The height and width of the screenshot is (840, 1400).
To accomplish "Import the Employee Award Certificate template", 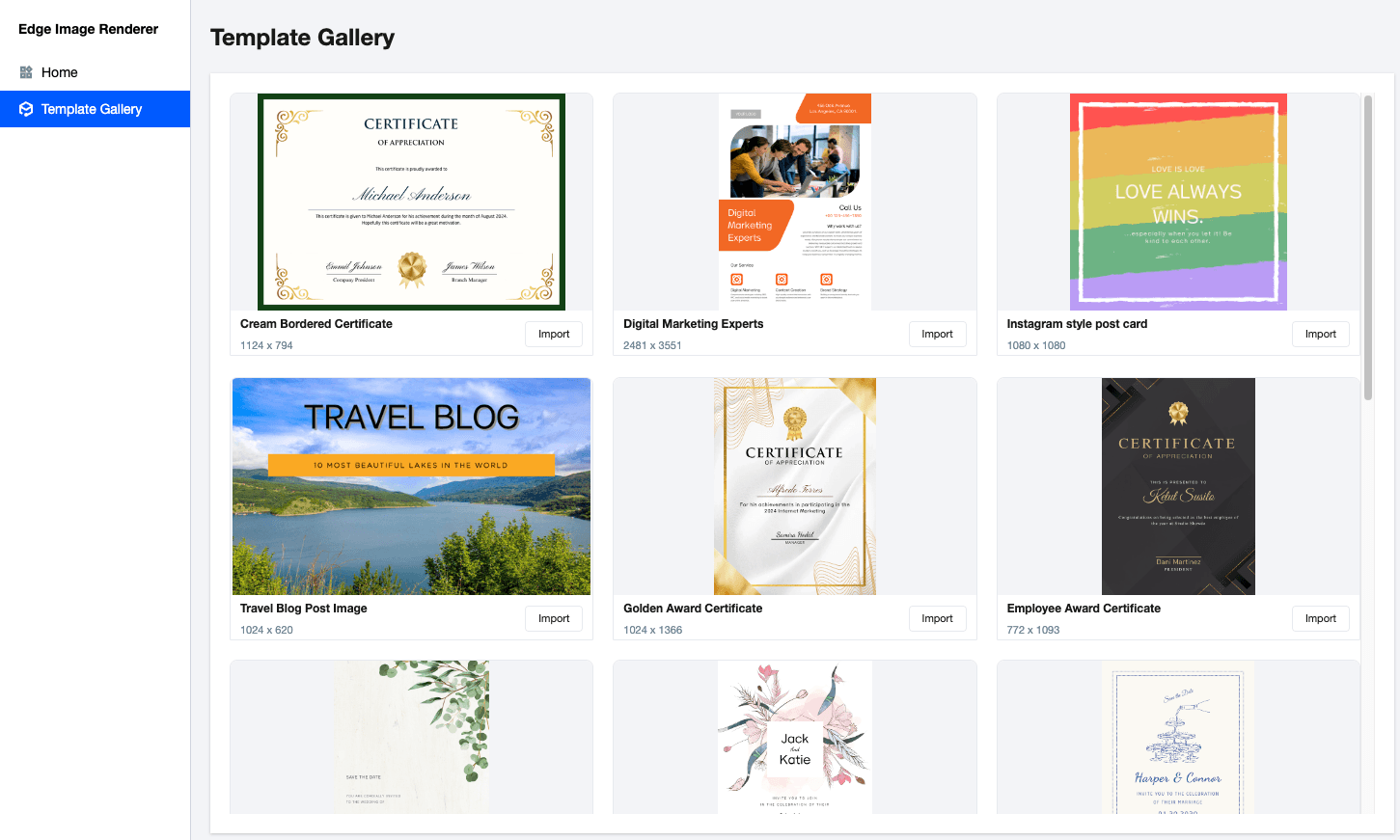I will 1320,618.
